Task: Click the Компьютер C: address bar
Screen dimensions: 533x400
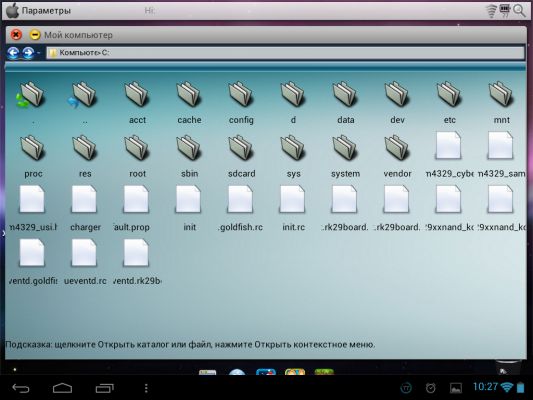Action: 285,53
